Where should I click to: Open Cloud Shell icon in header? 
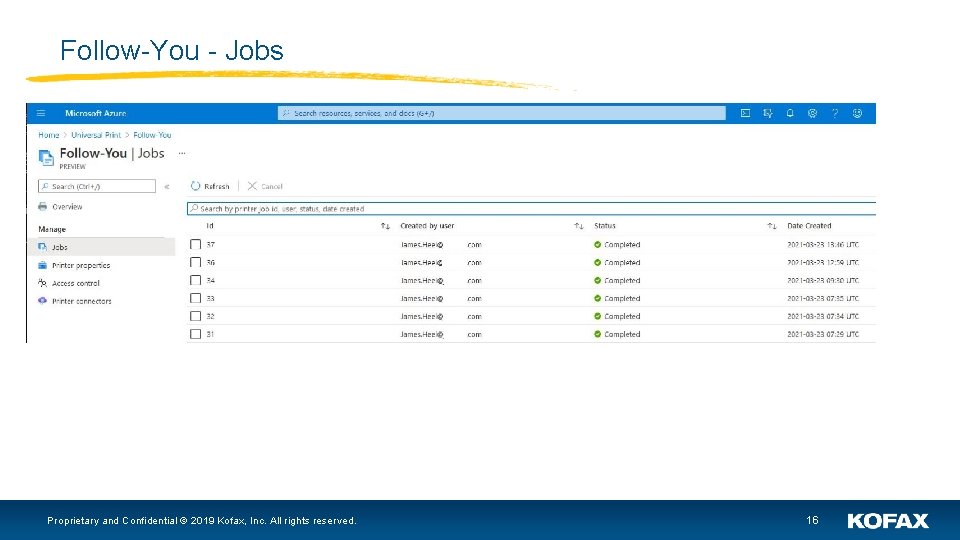pyautogui.click(x=745, y=113)
